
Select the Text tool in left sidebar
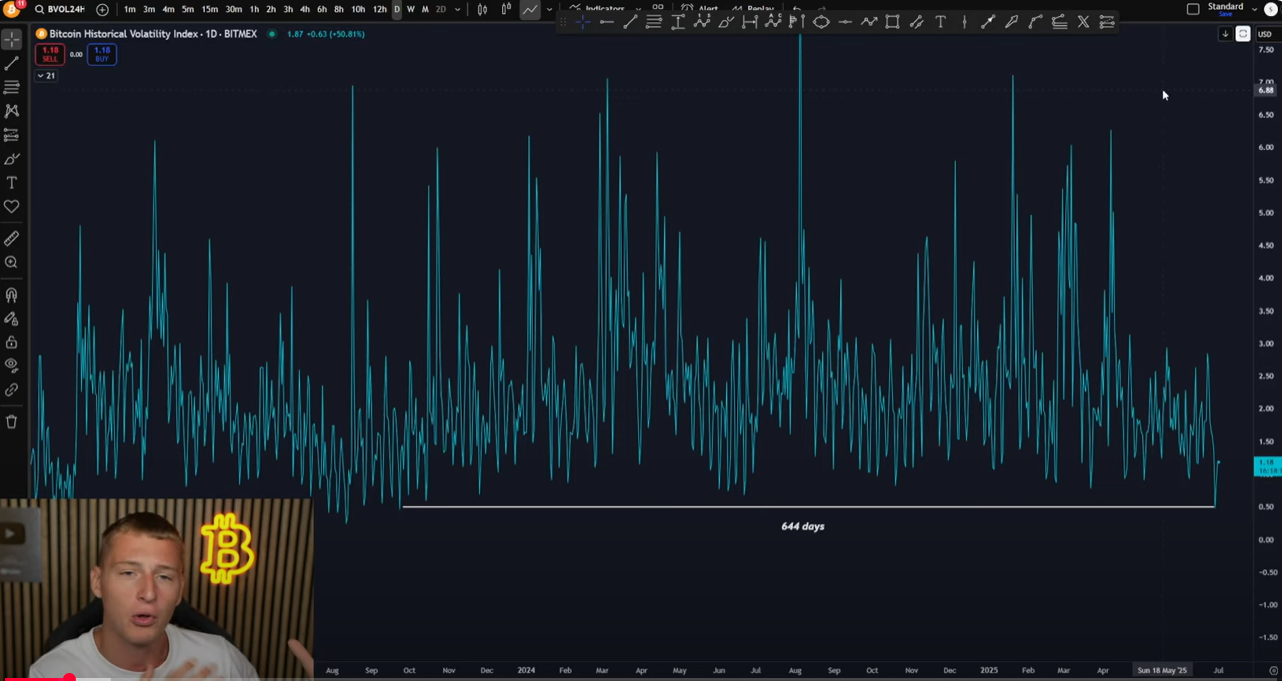[x=12, y=183]
